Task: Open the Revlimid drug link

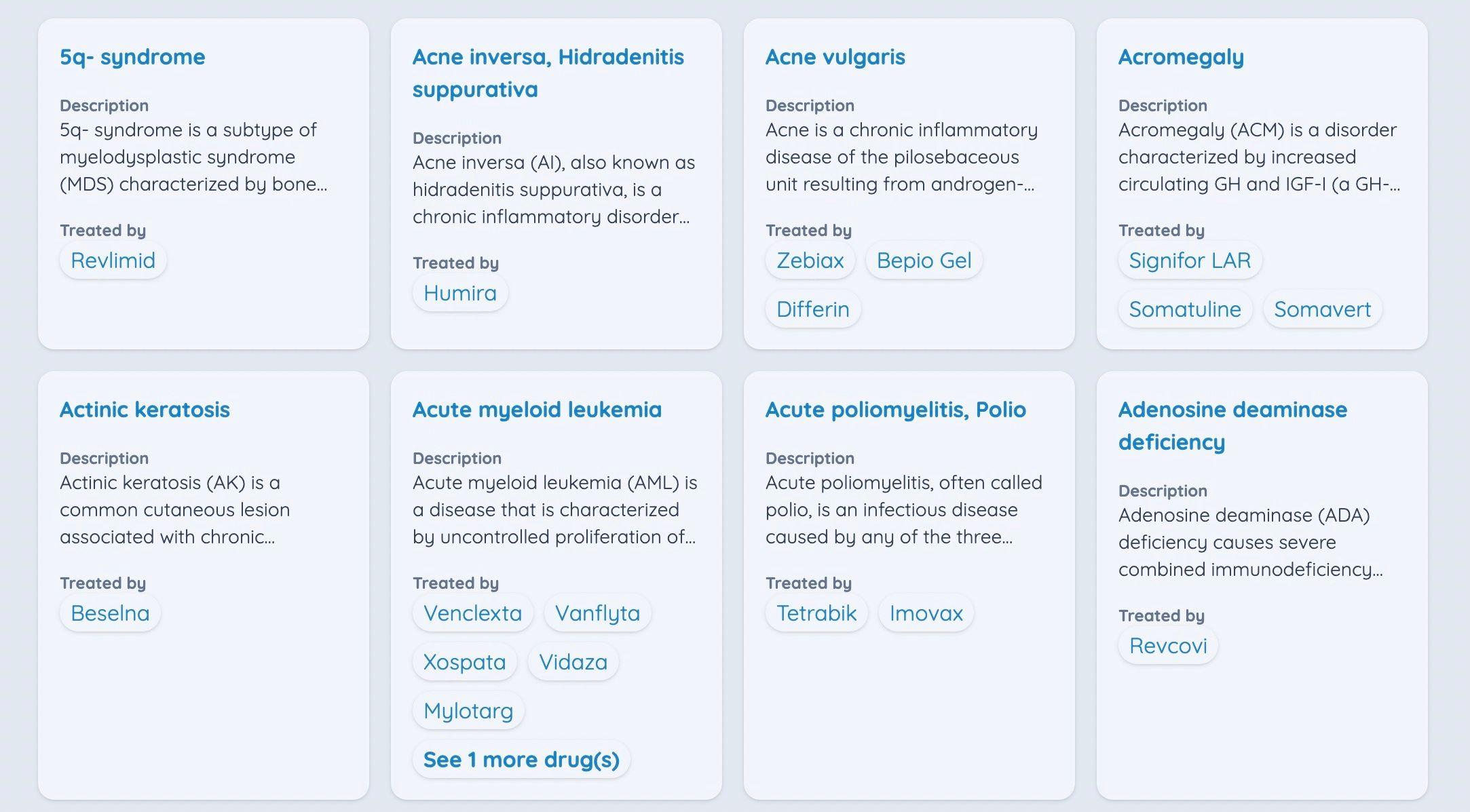Action: coord(113,260)
